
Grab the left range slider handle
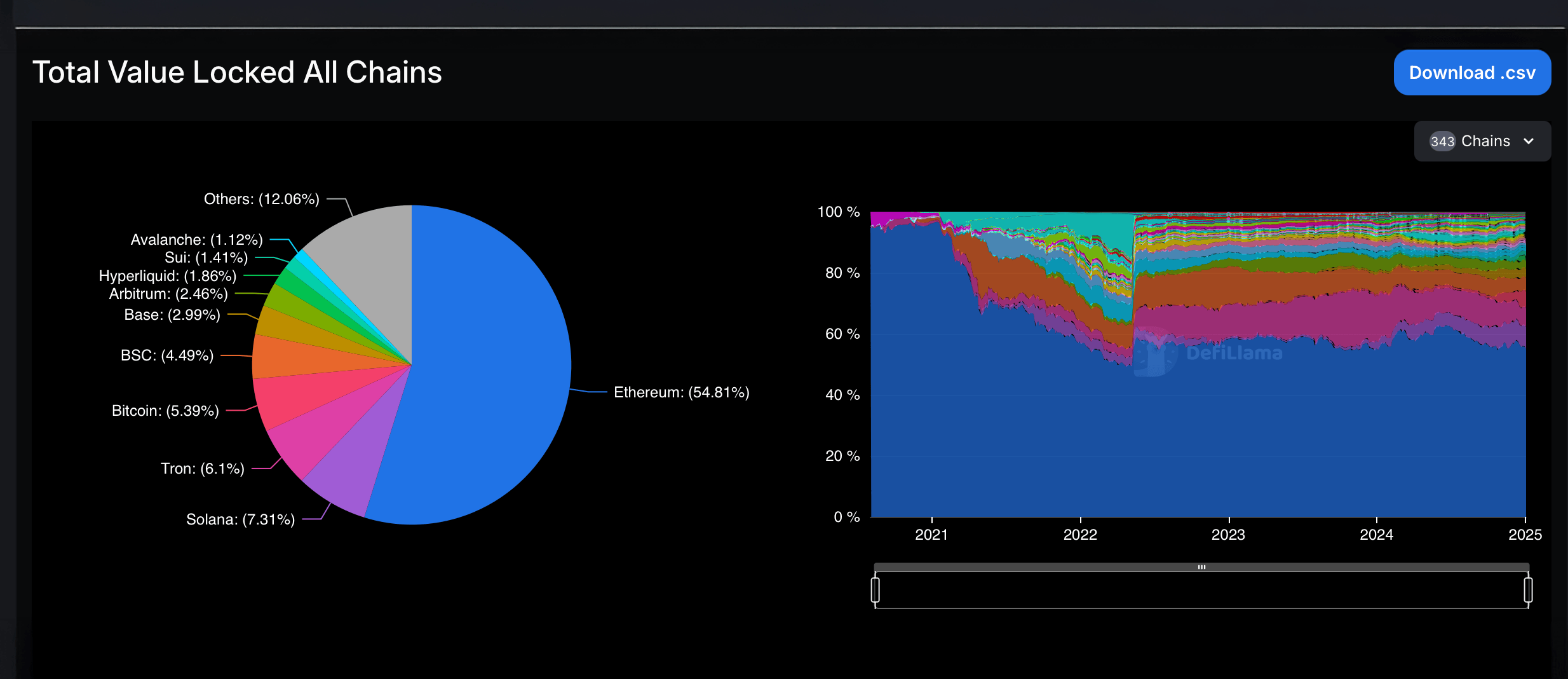875,589
